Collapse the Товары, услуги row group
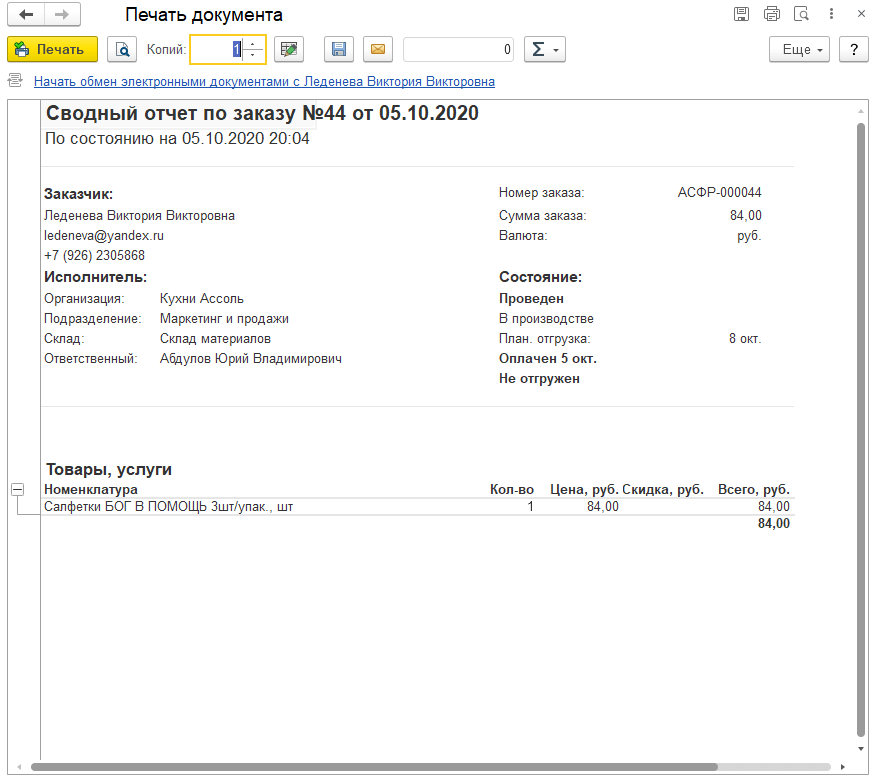 point(17,489)
